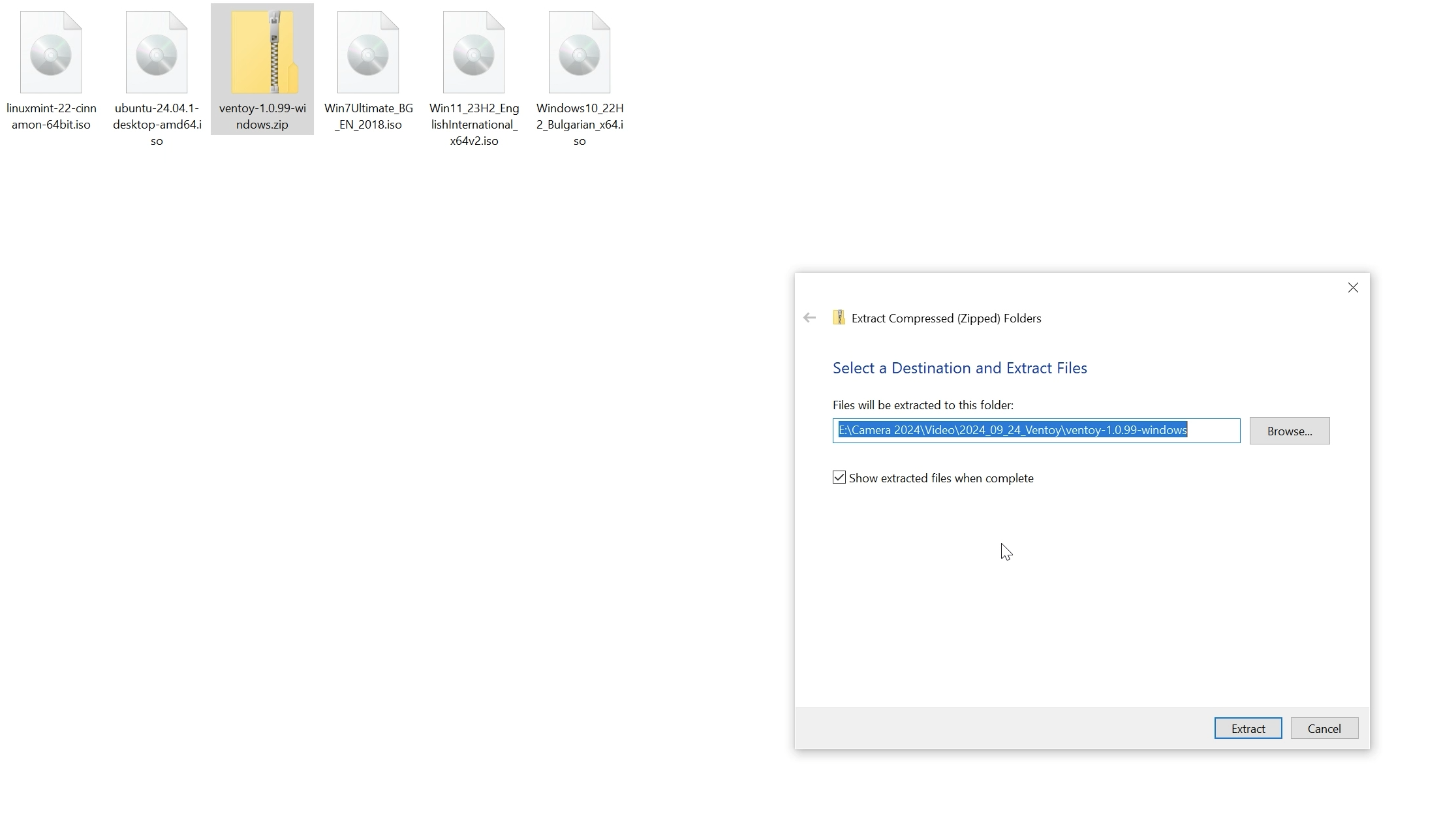1456x823 pixels.
Task: Select the Windows10_22H2_Bulgarian_x64.iso file icon
Action: 580,52
